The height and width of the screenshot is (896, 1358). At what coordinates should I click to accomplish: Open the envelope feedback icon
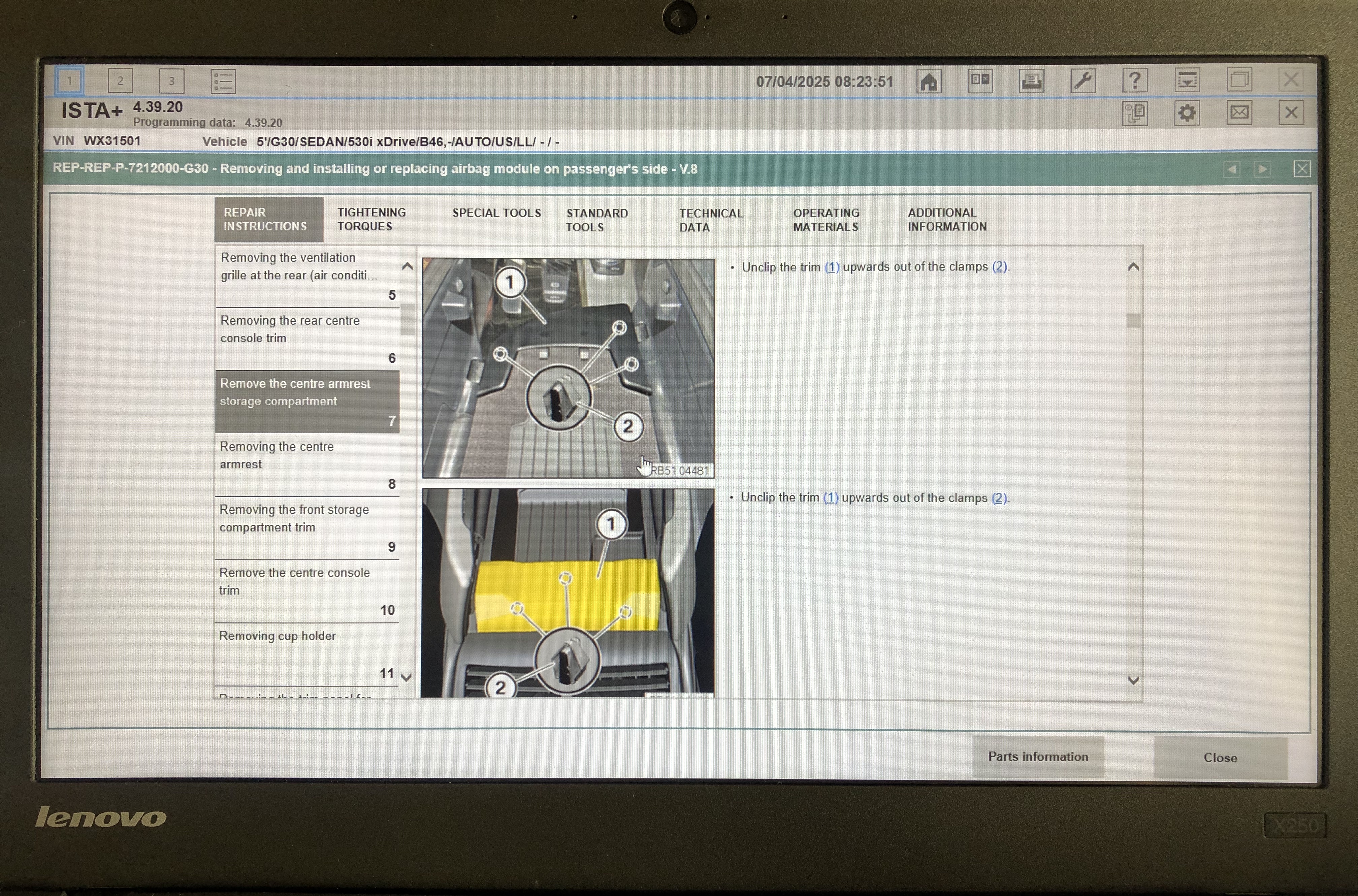(1239, 113)
